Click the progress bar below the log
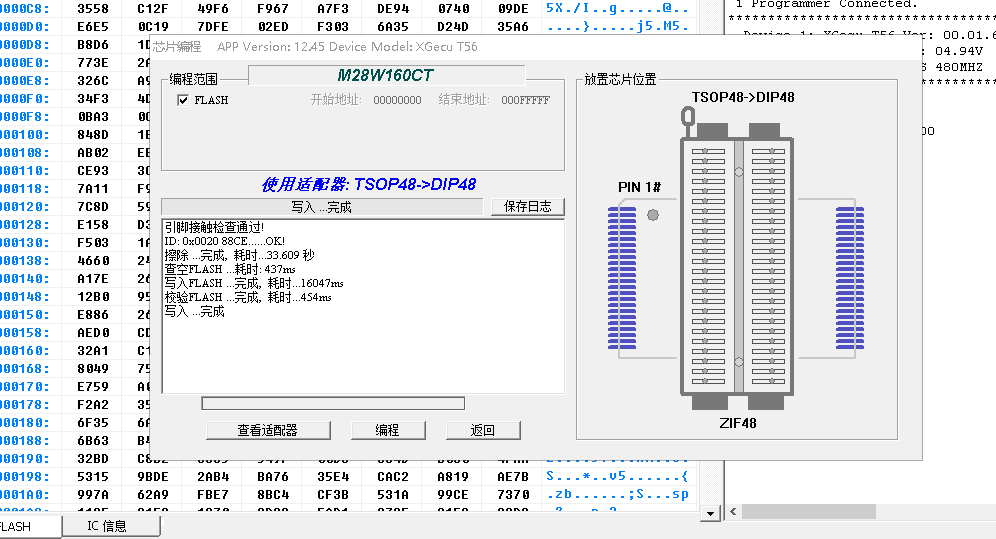Screen dimensions: 996x539 pos(333,404)
